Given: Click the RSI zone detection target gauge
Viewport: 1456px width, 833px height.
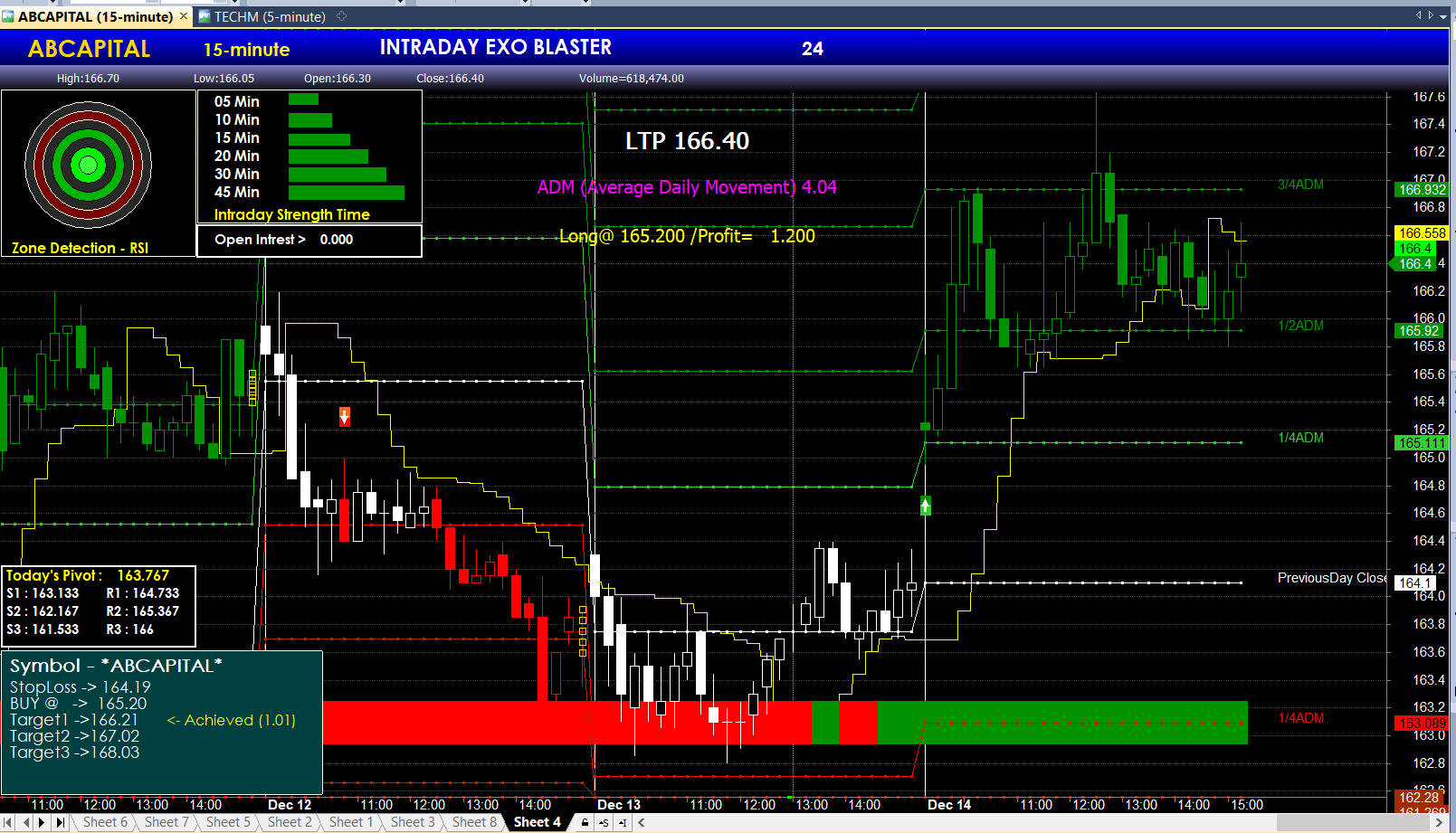Looking at the screenshot, I should (88, 165).
